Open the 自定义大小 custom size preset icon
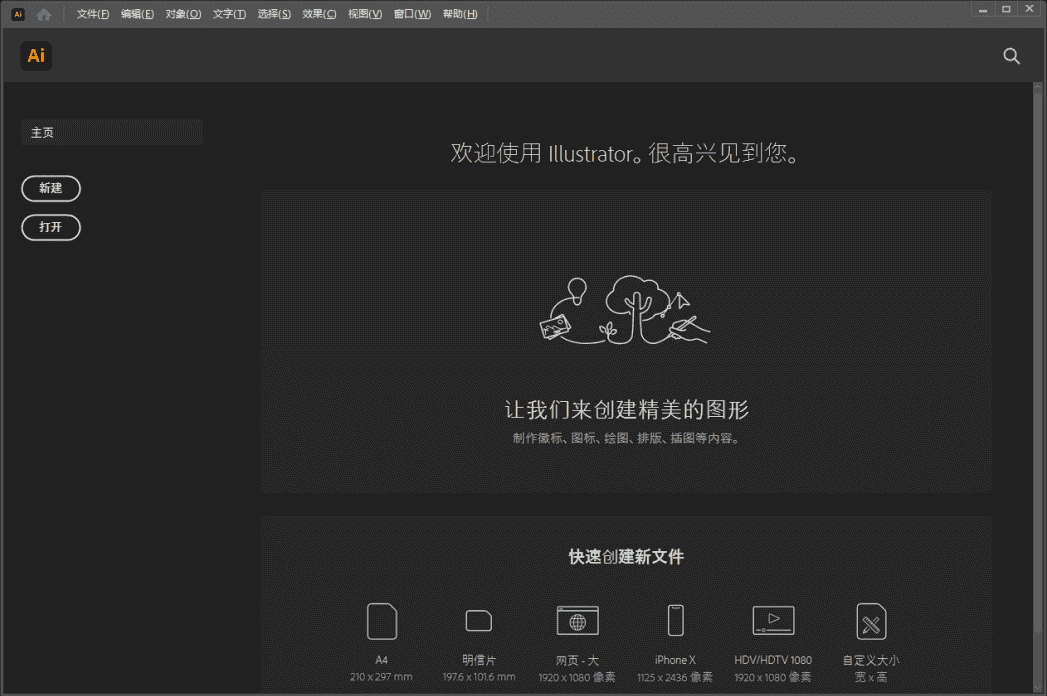 (870, 621)
